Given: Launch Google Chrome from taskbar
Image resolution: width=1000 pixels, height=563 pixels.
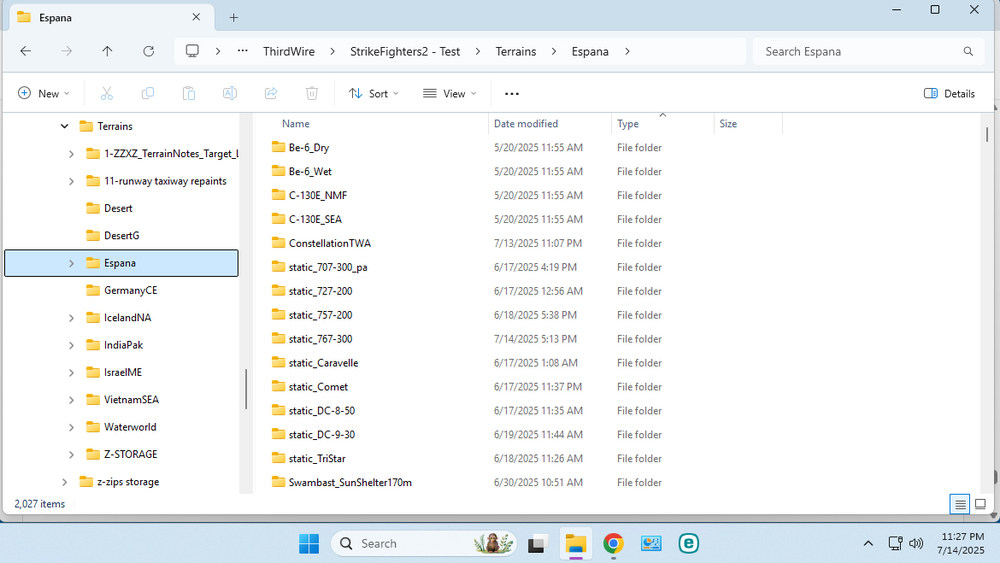Looking at the screenshot, I should [613, 544].
